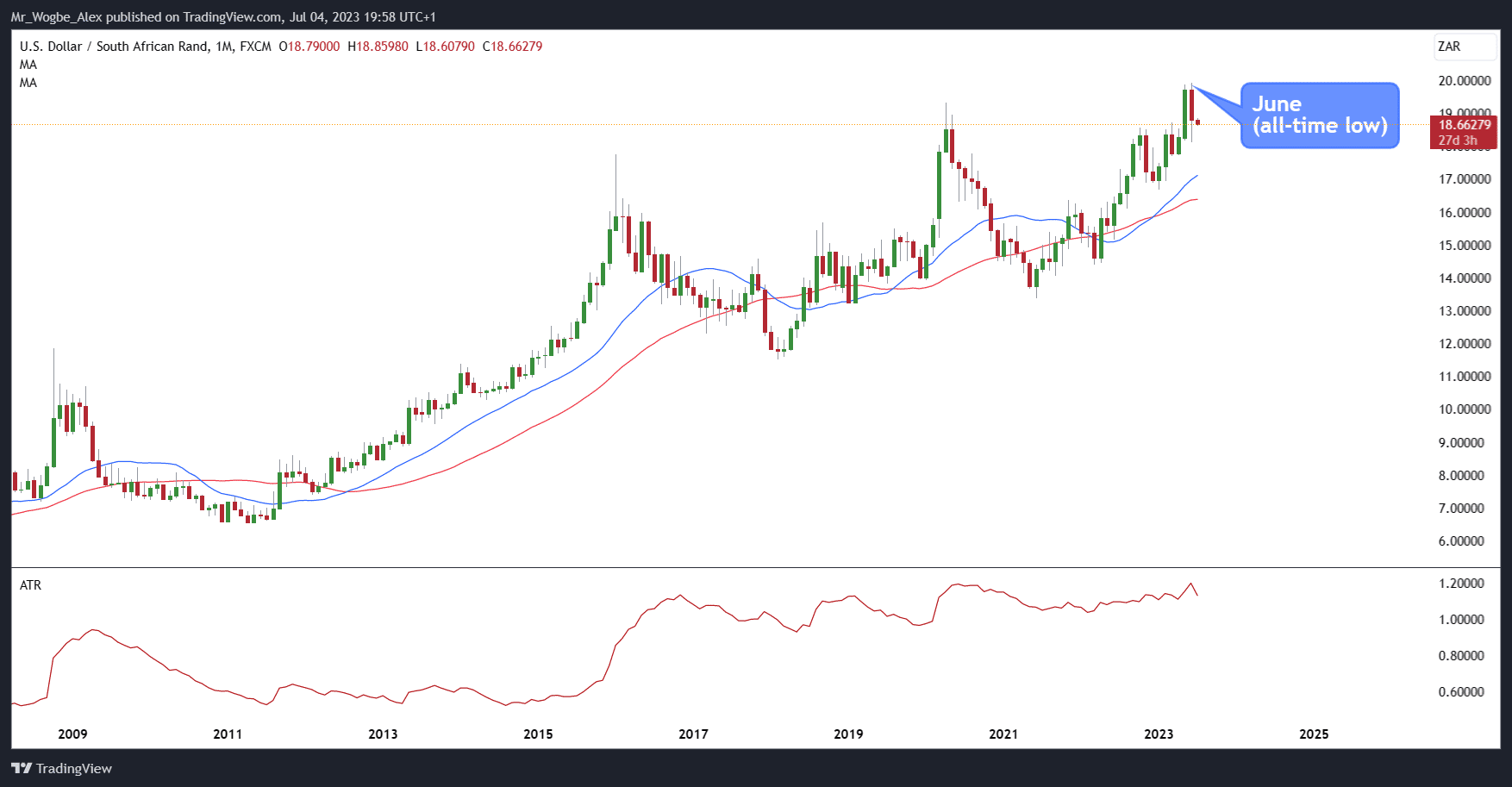Click the TradingView wordmark text at the bottom
This screenshot has height=787, width=1512.
[x=74, y=769]
